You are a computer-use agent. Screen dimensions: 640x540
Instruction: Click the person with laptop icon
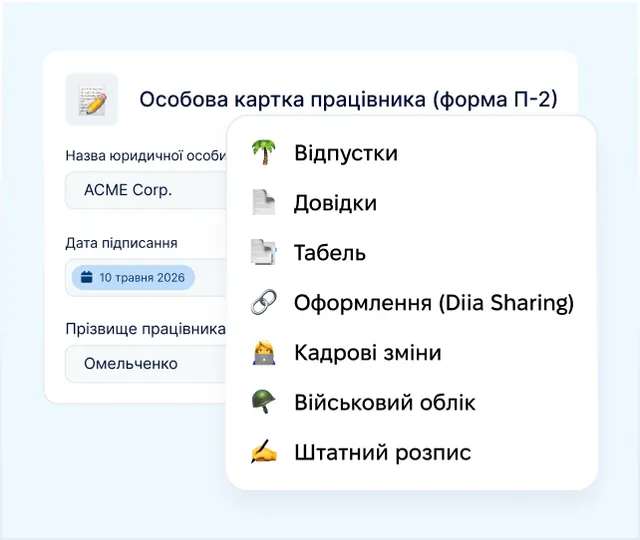(x=264, y=352)
